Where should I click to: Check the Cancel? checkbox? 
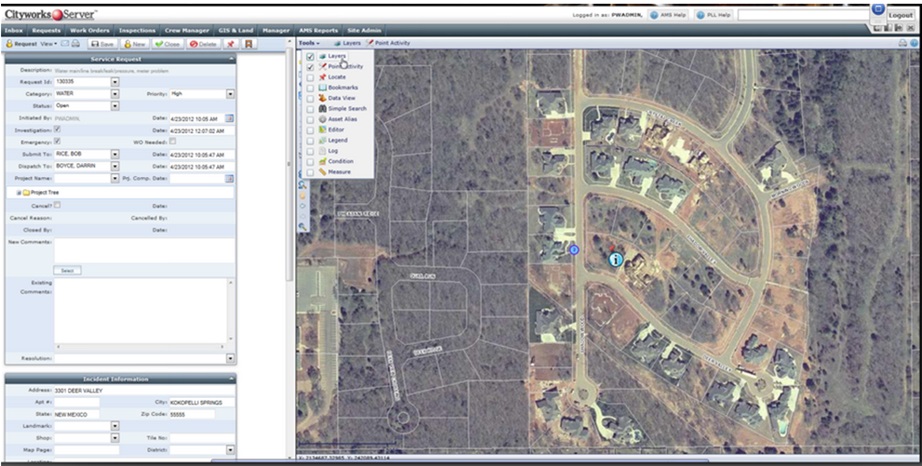58,205
